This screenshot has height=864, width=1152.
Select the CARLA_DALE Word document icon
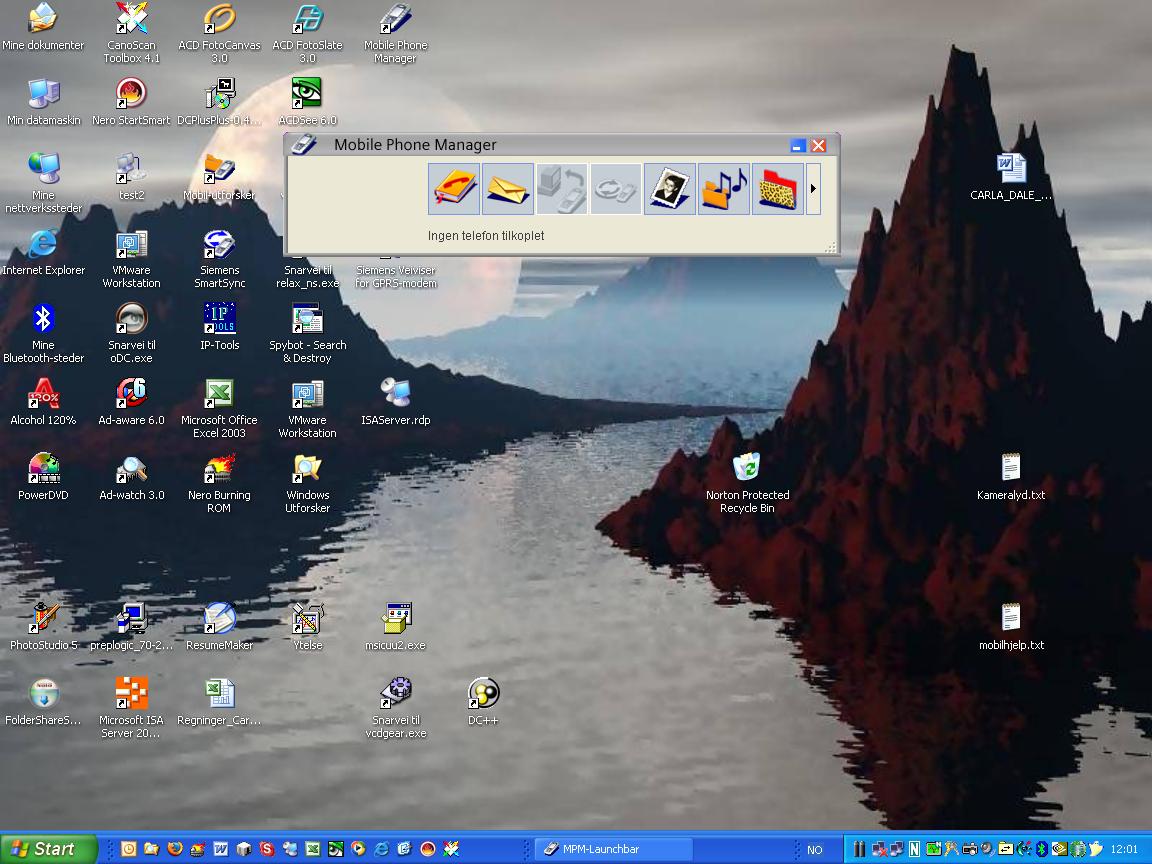click(1011, 178)
